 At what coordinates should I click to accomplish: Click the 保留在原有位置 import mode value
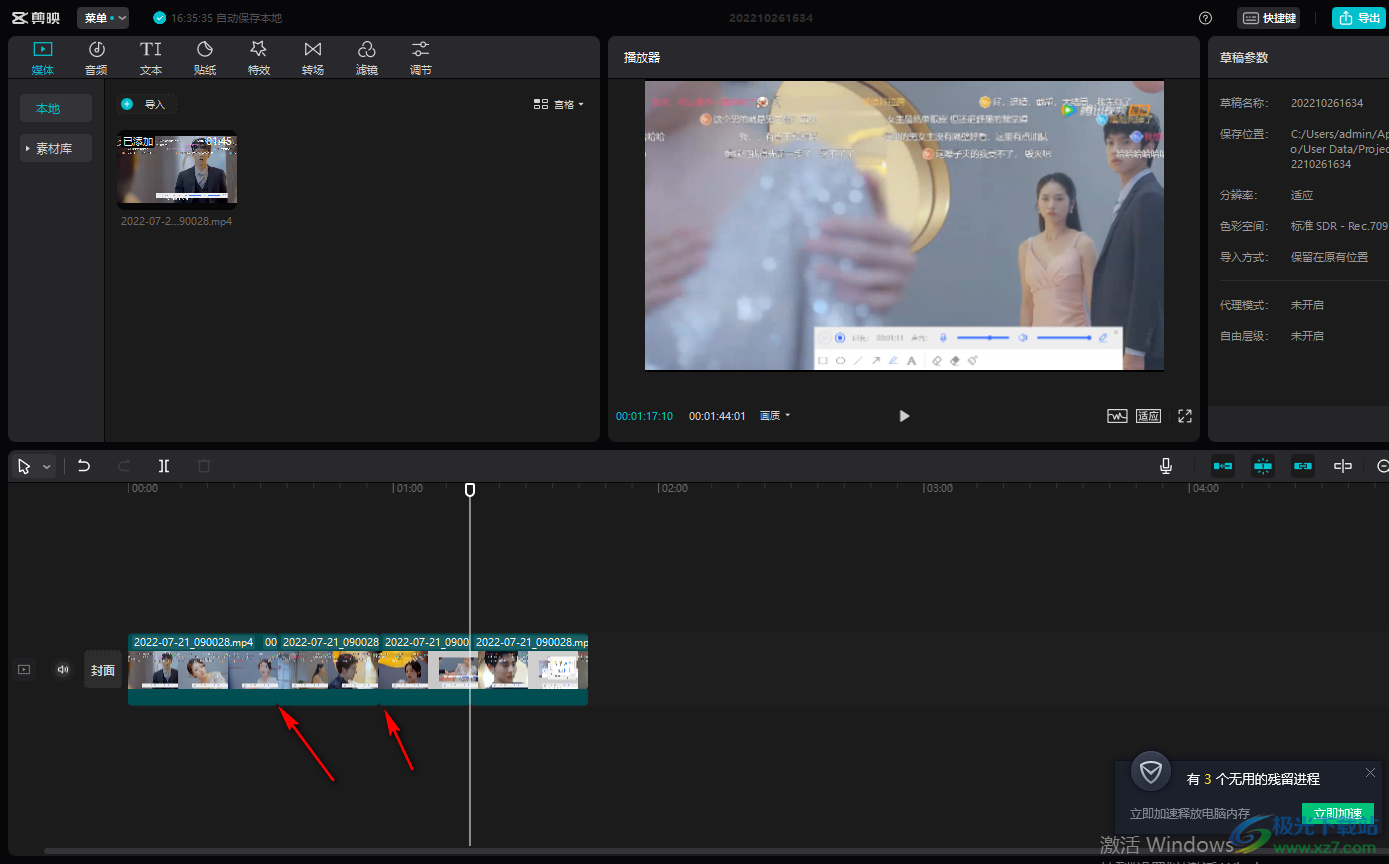(1329, 257)
